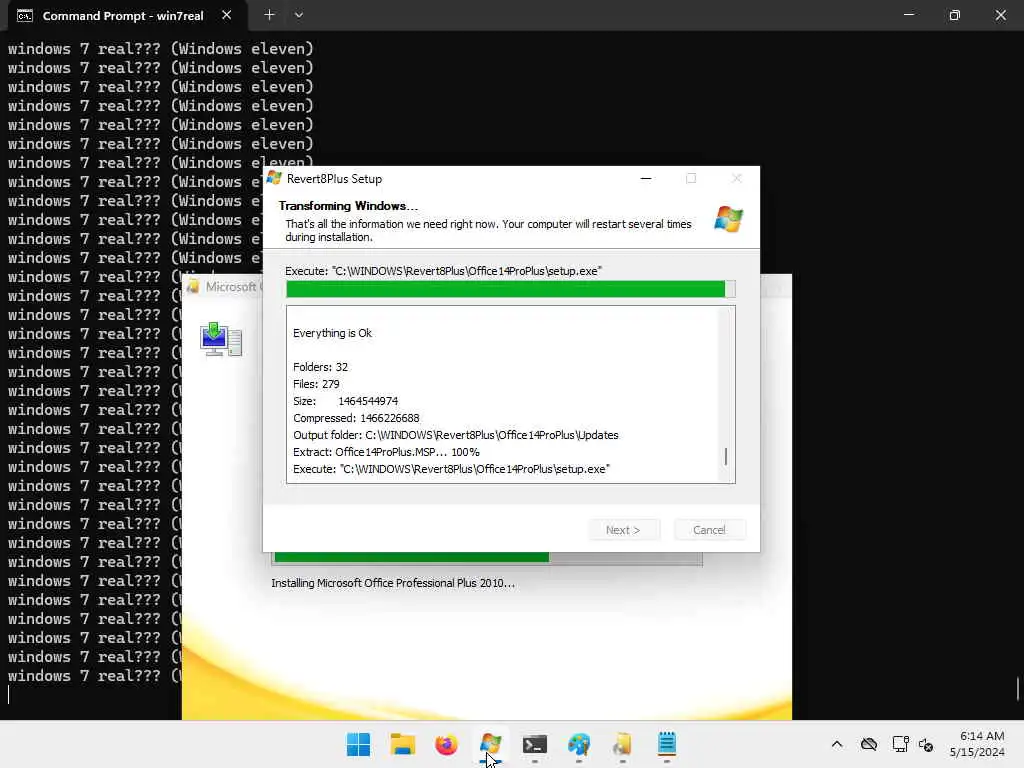
Task: Click 'Size: 1464544974' log line
Action: pyautogui.click(x=345, y=401)
